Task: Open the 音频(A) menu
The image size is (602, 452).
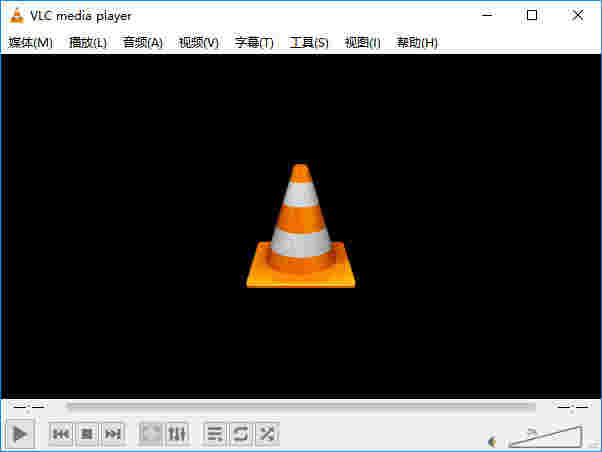Action: click(x=143, y=42)
